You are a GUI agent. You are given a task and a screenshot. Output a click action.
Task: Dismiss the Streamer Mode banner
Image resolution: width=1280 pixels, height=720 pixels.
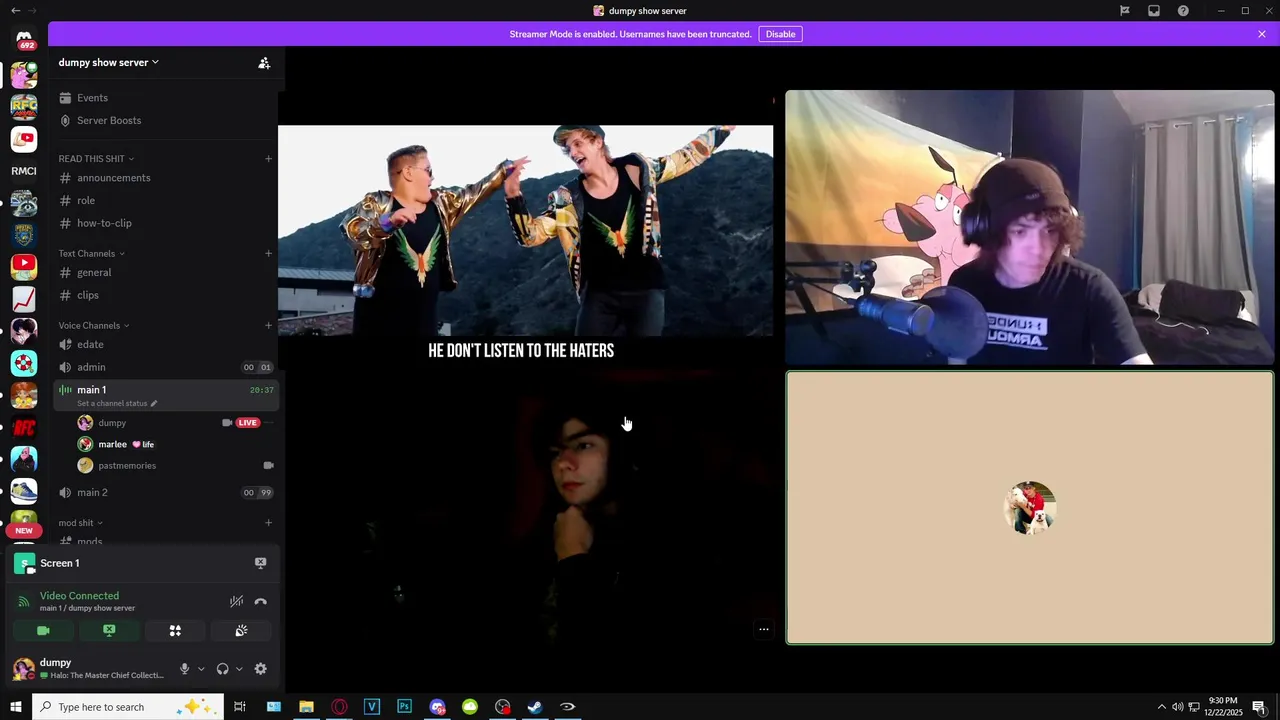(1262, 34)
